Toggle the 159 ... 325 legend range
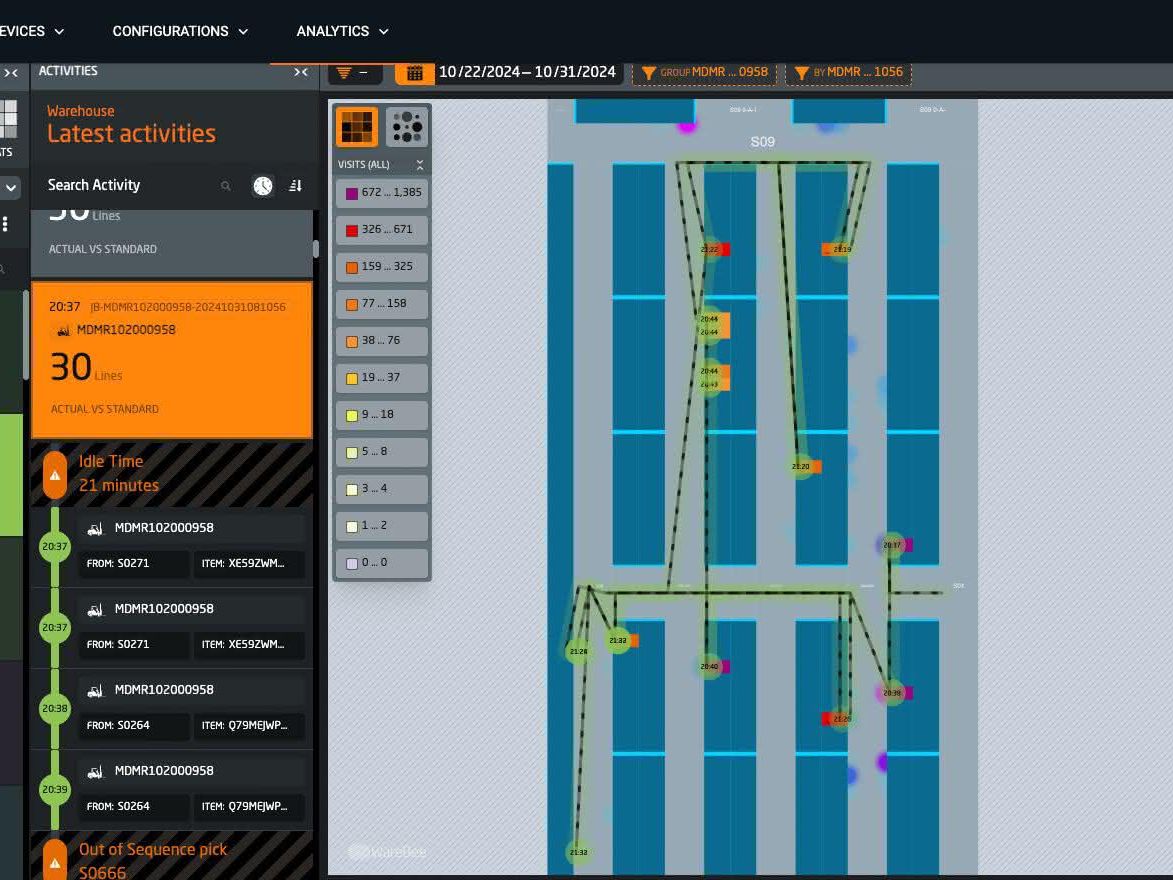1173x880 pixels. pyautogui.click(x=382, y=267)
